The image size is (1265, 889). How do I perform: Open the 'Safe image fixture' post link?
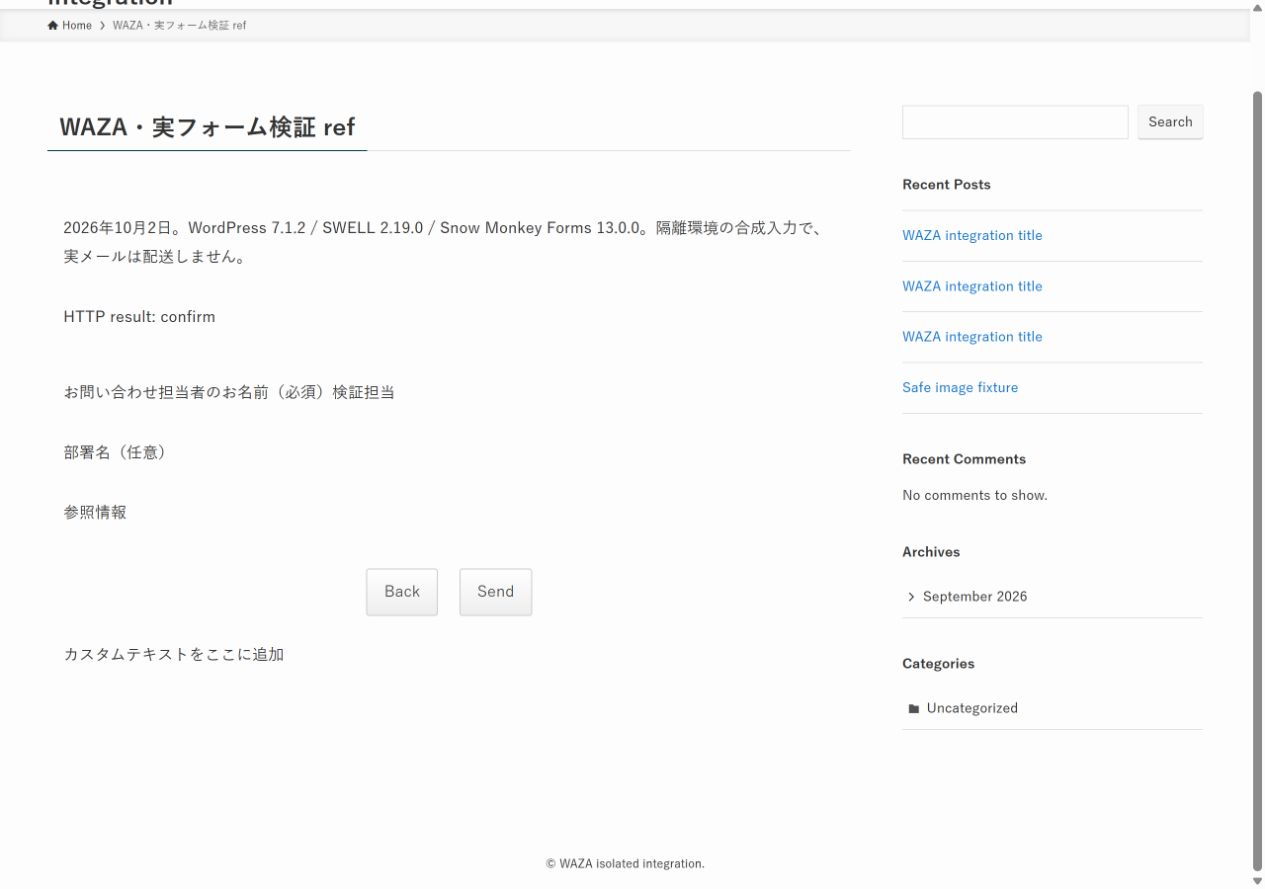pyautogui.click(x=960, y=388)
